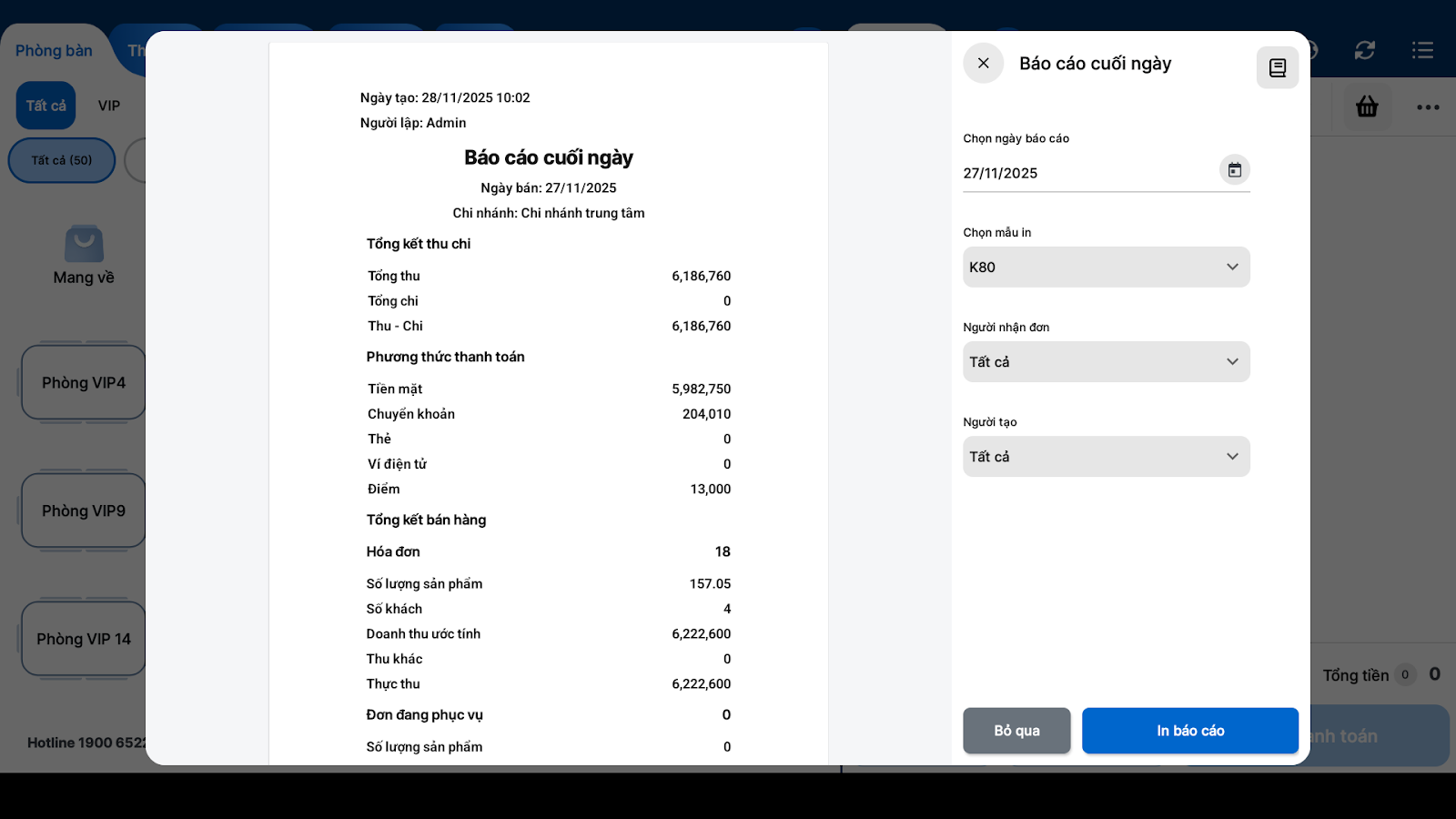
Task: Select the Tất cả area filter
Action: click(45, 106)
